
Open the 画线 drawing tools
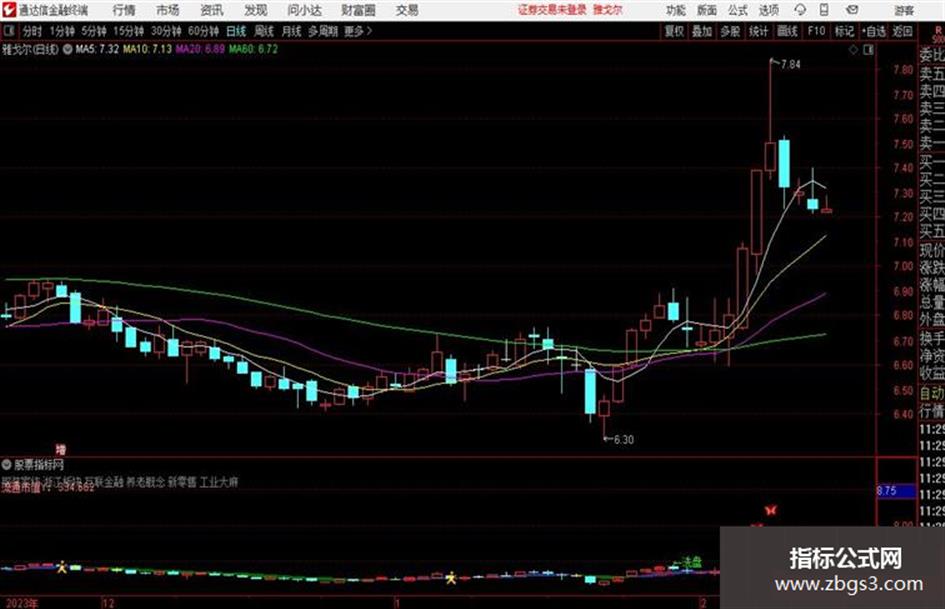(x=788, y=31)
